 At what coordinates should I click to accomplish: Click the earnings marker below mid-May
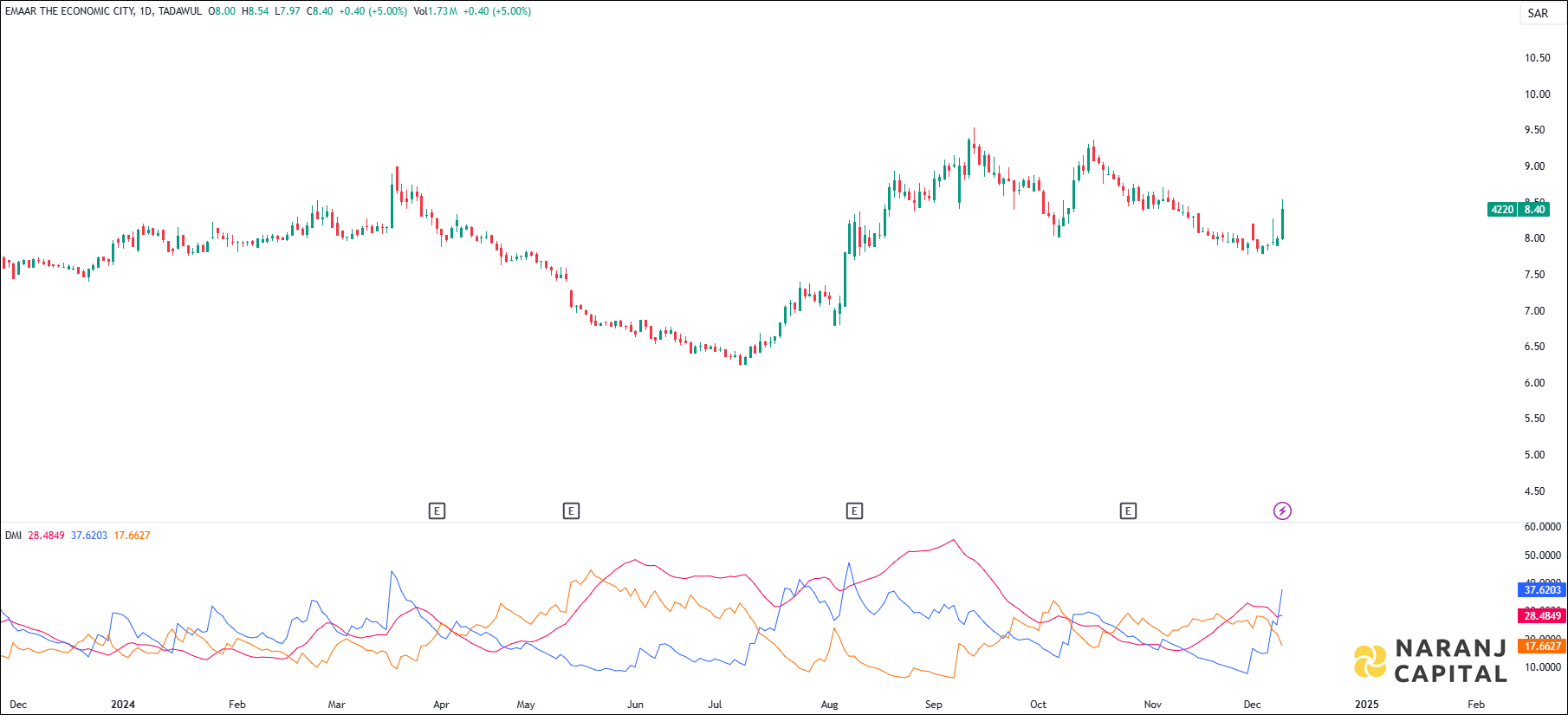[x=571, y=511]
